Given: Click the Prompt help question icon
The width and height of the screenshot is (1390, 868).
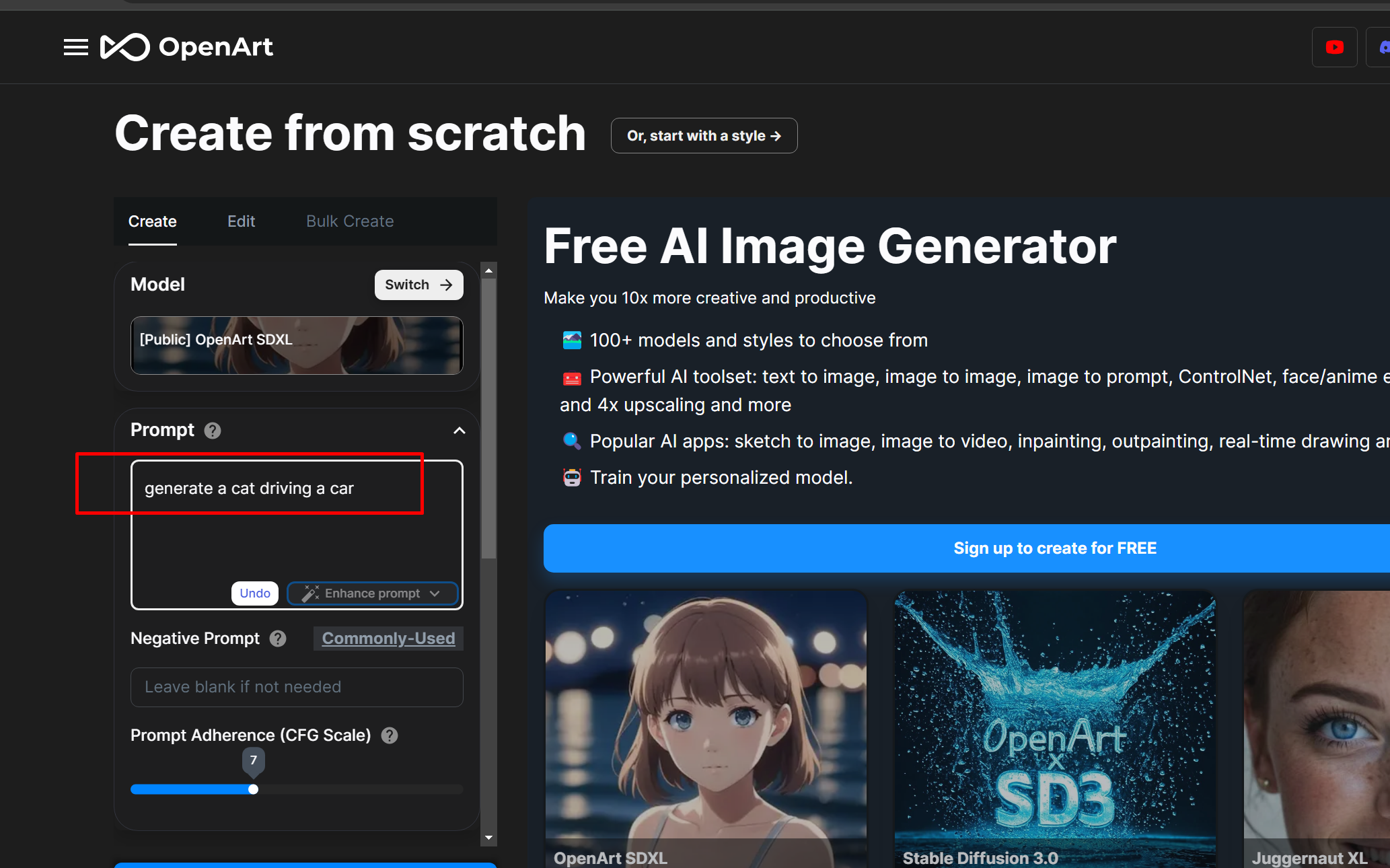Looking at the screenshot, I should click(213, 431).
